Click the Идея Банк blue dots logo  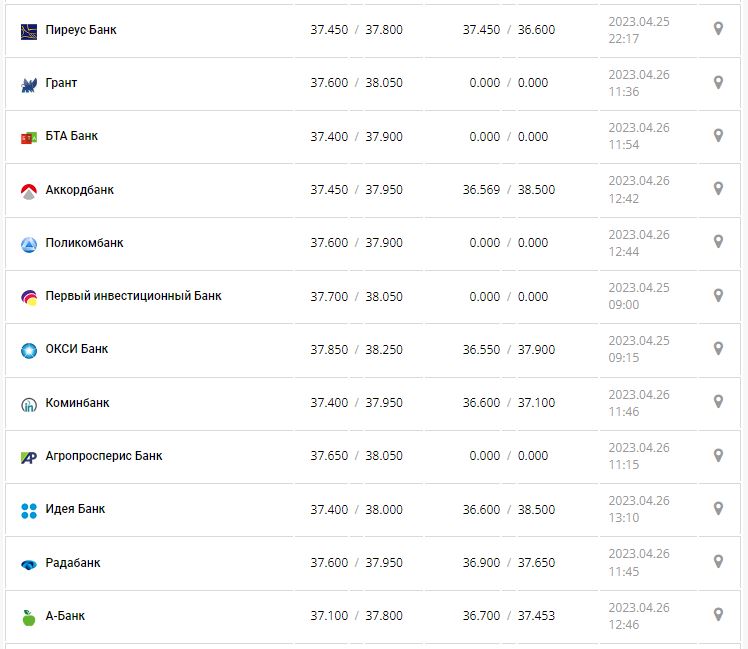[29, 511]
